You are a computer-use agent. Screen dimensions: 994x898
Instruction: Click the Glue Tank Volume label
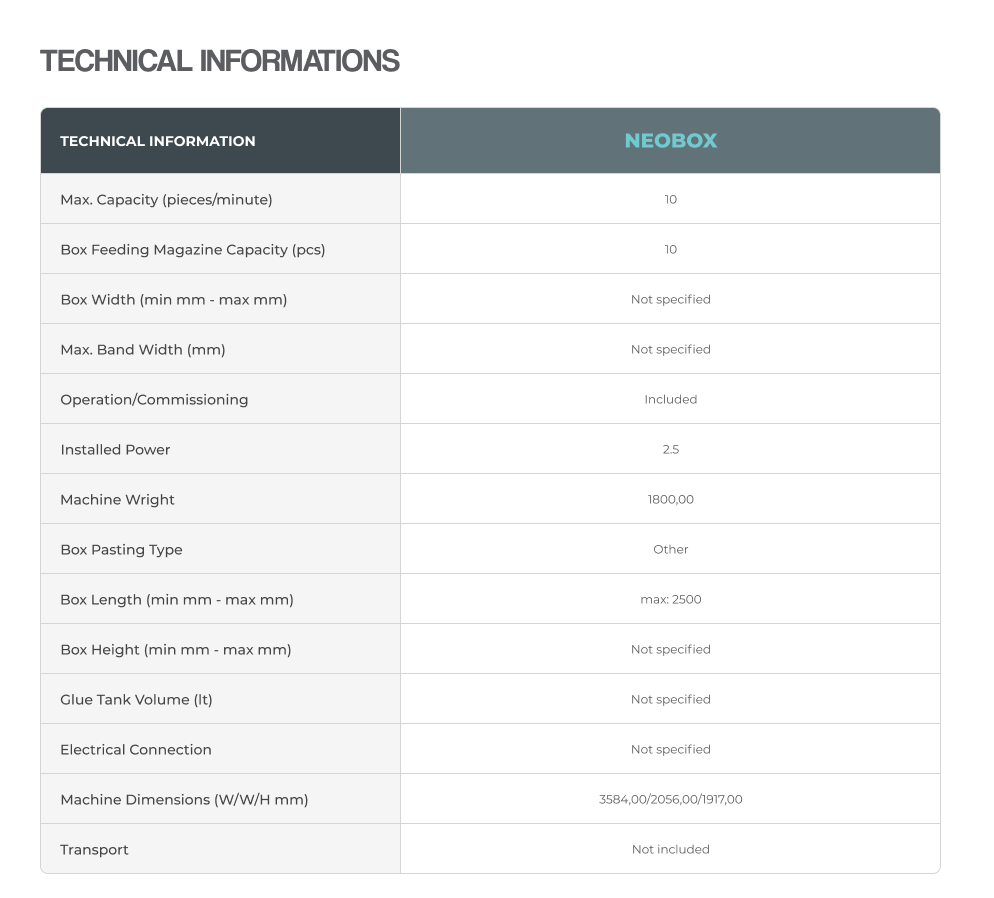coord(136,699)
